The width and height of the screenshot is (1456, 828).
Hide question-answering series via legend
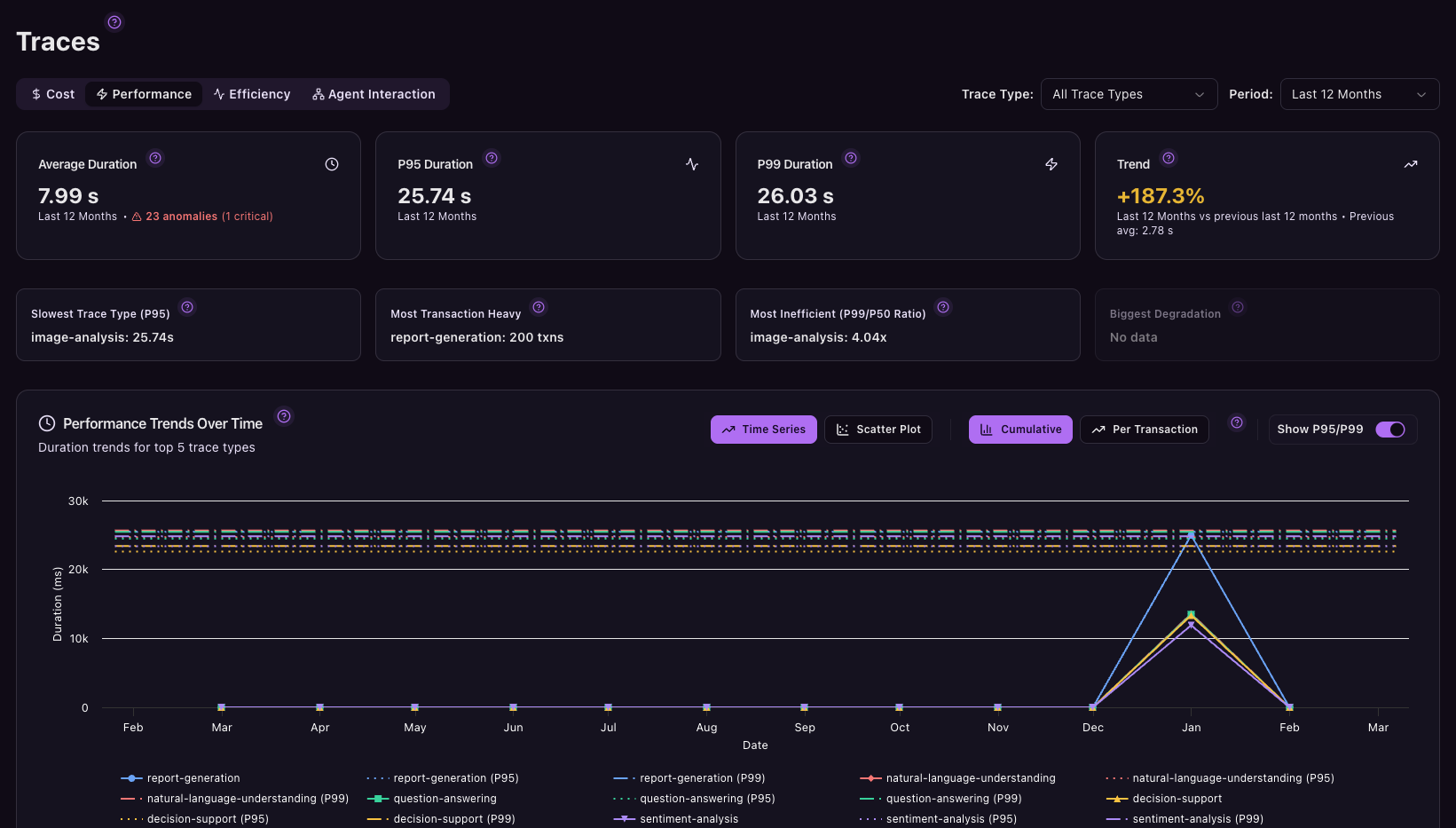[x=444, y=799]
